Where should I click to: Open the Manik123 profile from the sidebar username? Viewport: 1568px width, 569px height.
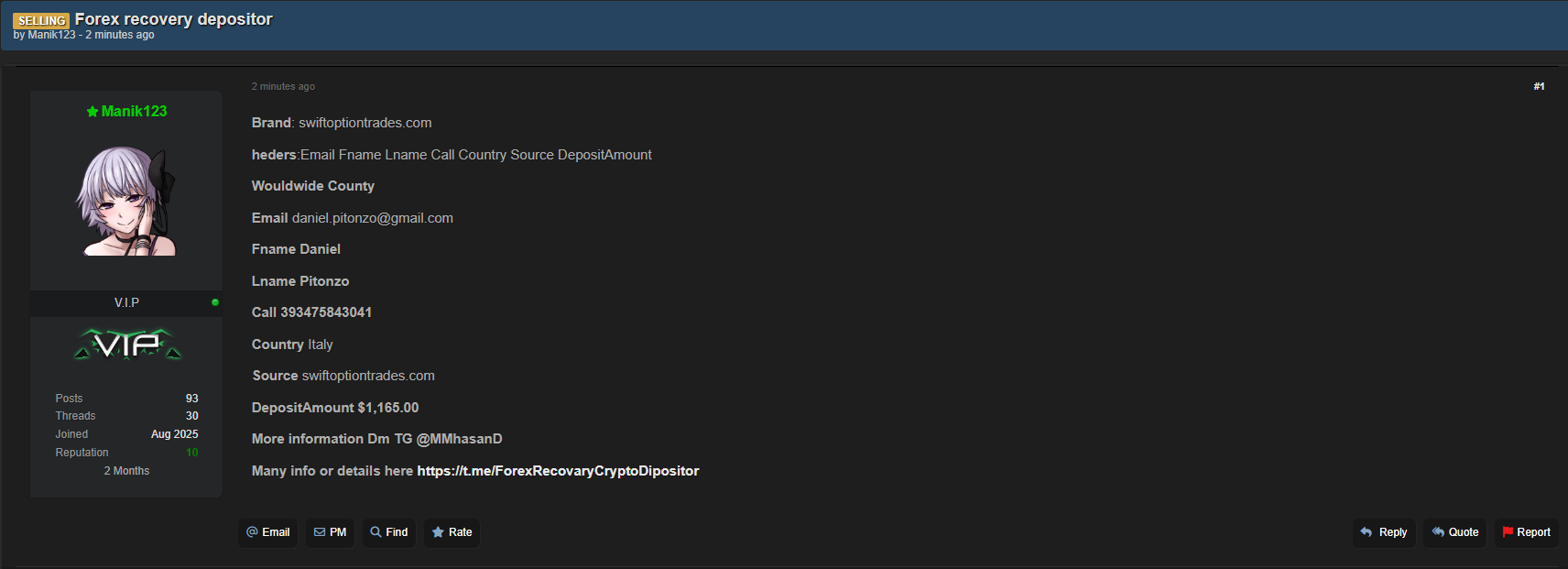coord(134,112)
